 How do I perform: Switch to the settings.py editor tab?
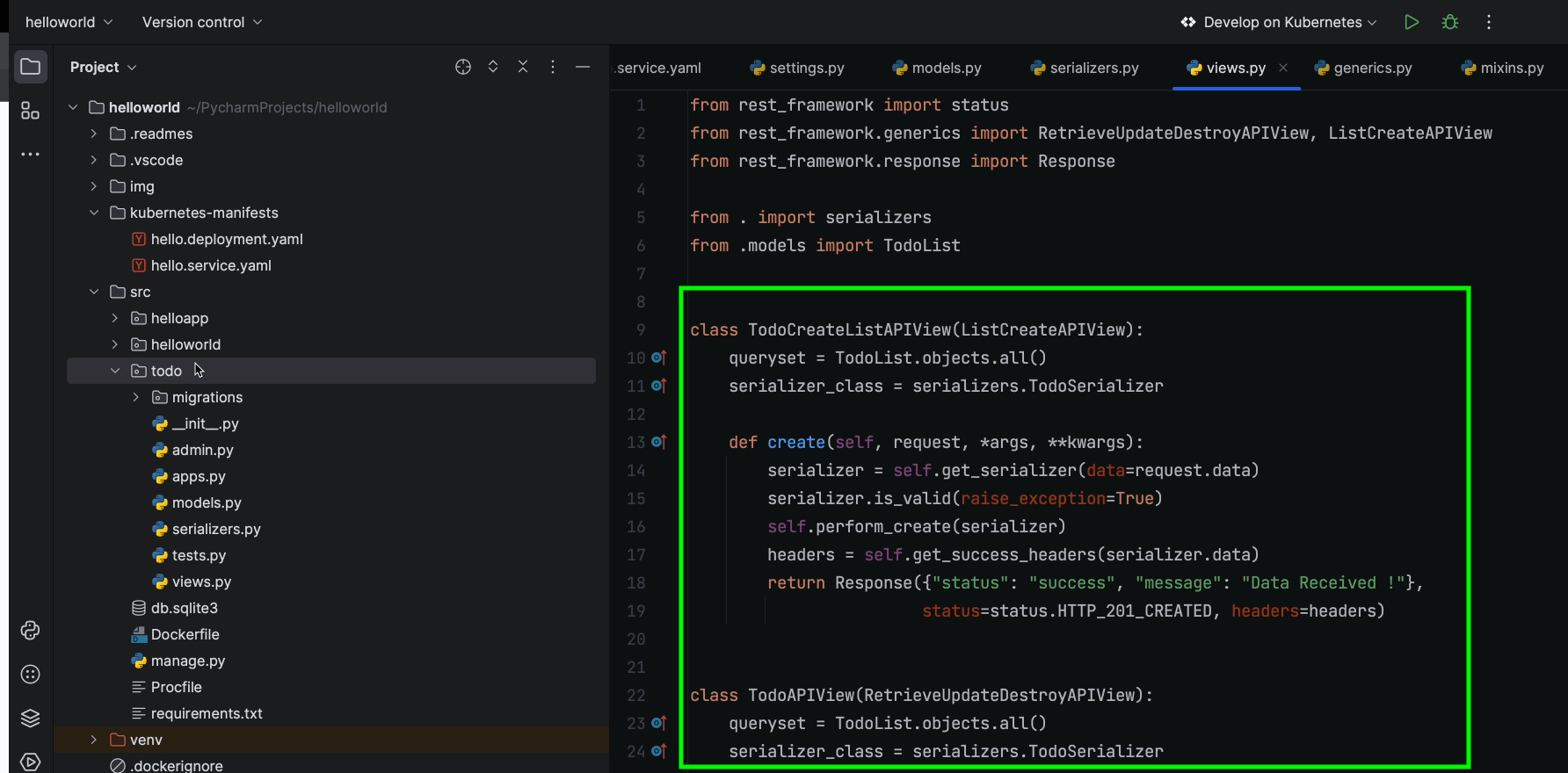tap(797, 68)
